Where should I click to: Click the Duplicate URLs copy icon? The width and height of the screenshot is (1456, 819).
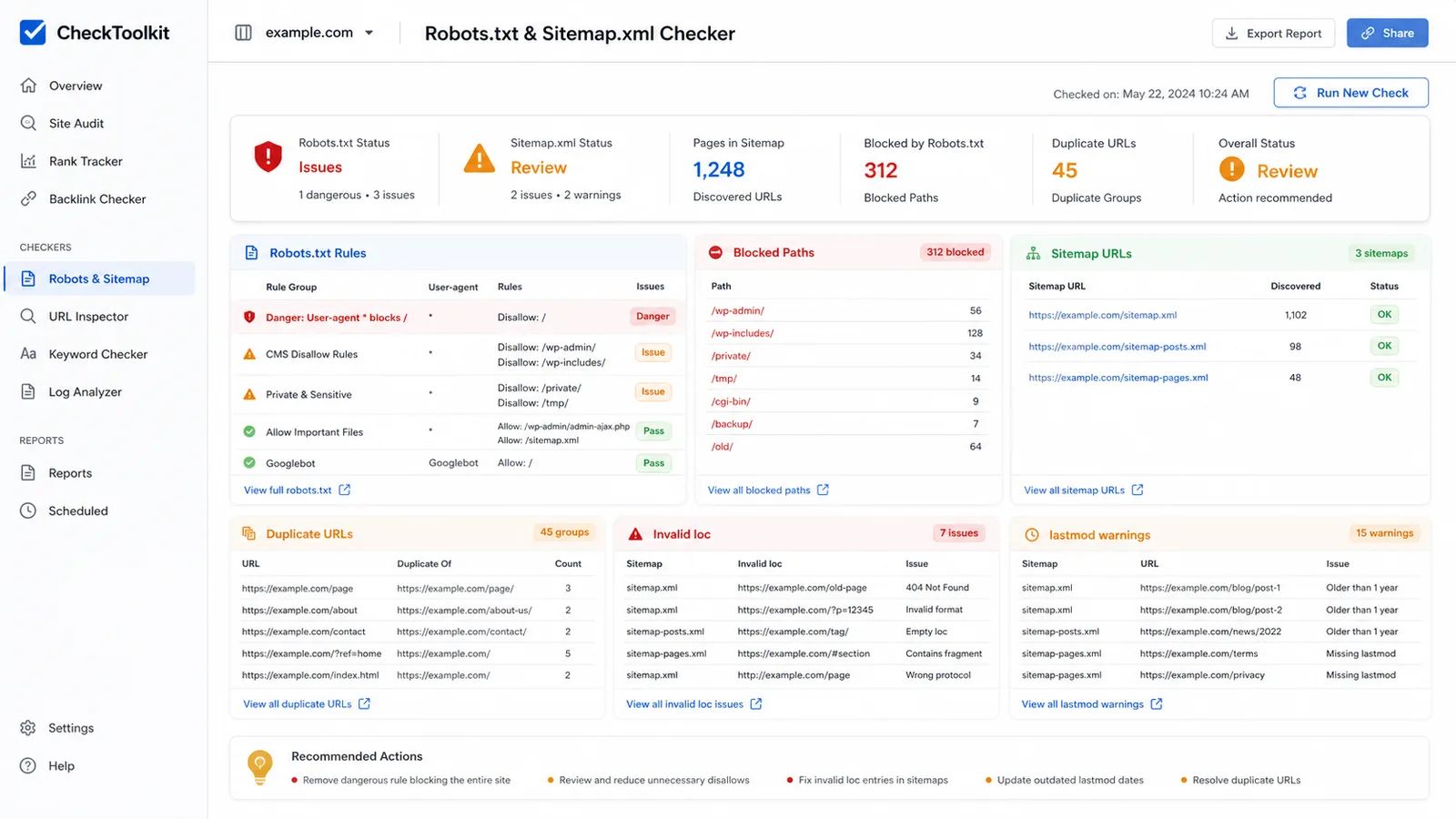coord(248,534)
